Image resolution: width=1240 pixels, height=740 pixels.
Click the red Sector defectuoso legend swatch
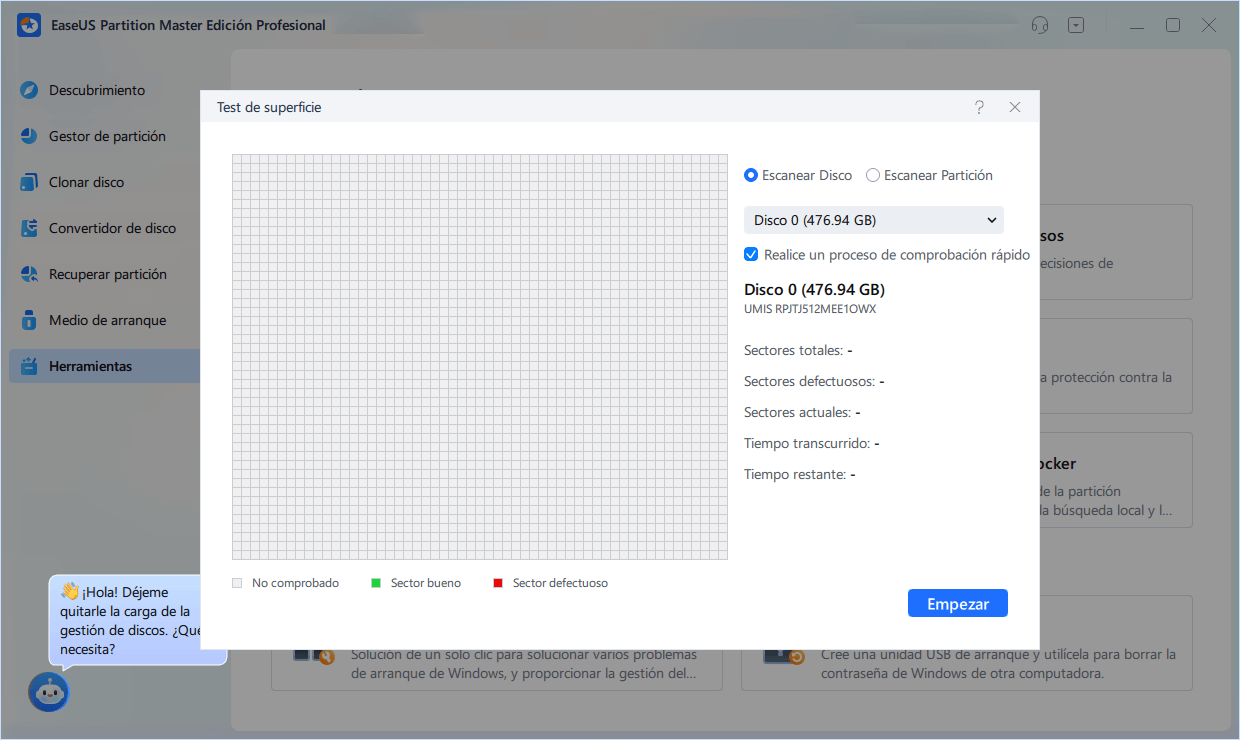(x=498, y=583)
